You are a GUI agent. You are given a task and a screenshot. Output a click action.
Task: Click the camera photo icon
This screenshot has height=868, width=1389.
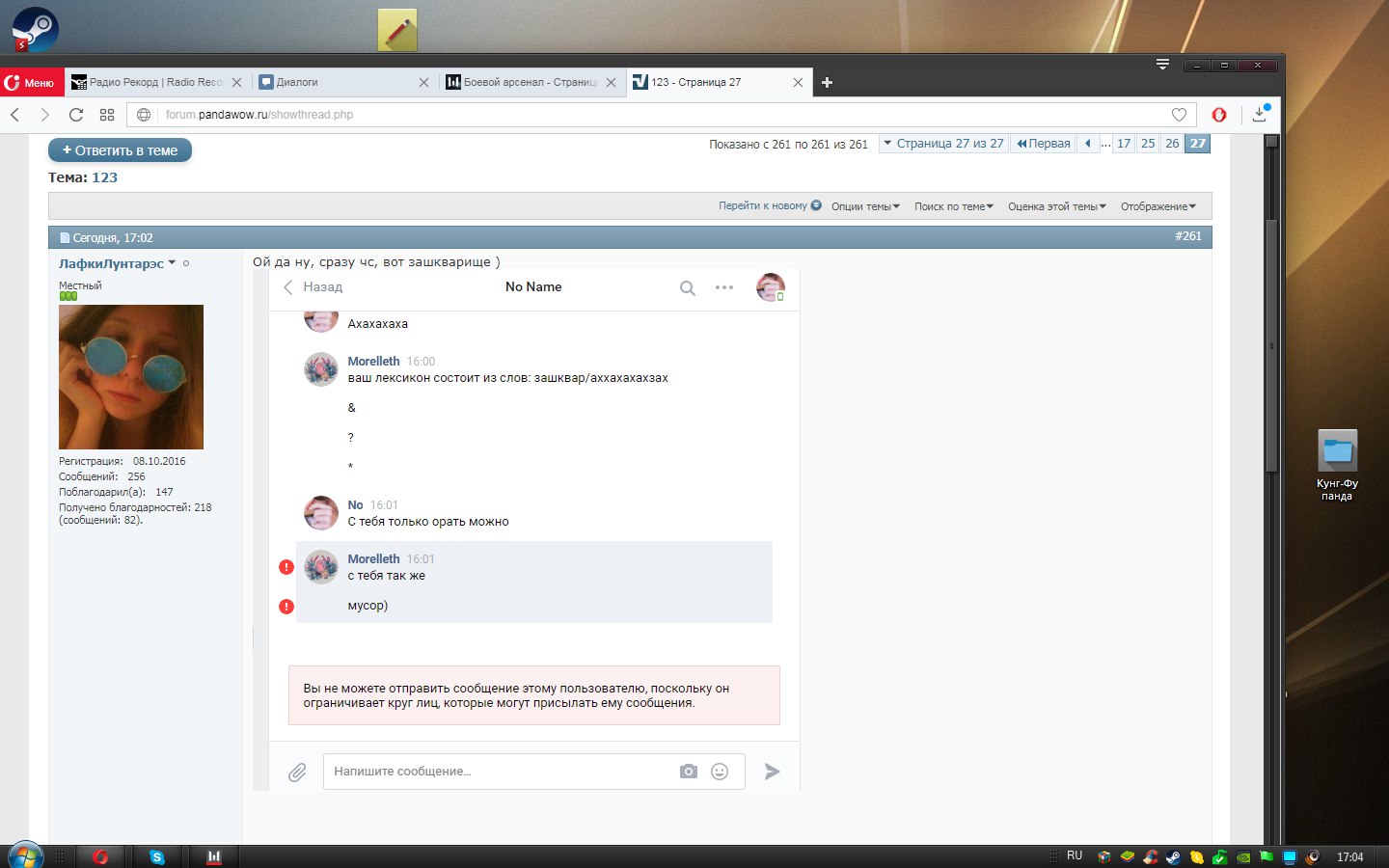point(689,772)
